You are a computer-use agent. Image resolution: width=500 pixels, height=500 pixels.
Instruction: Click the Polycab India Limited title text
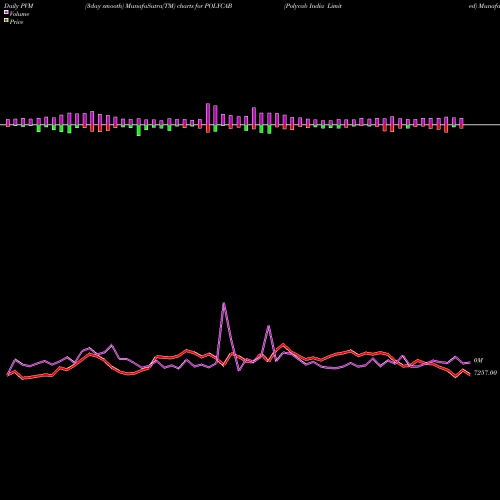click(313, 6)
